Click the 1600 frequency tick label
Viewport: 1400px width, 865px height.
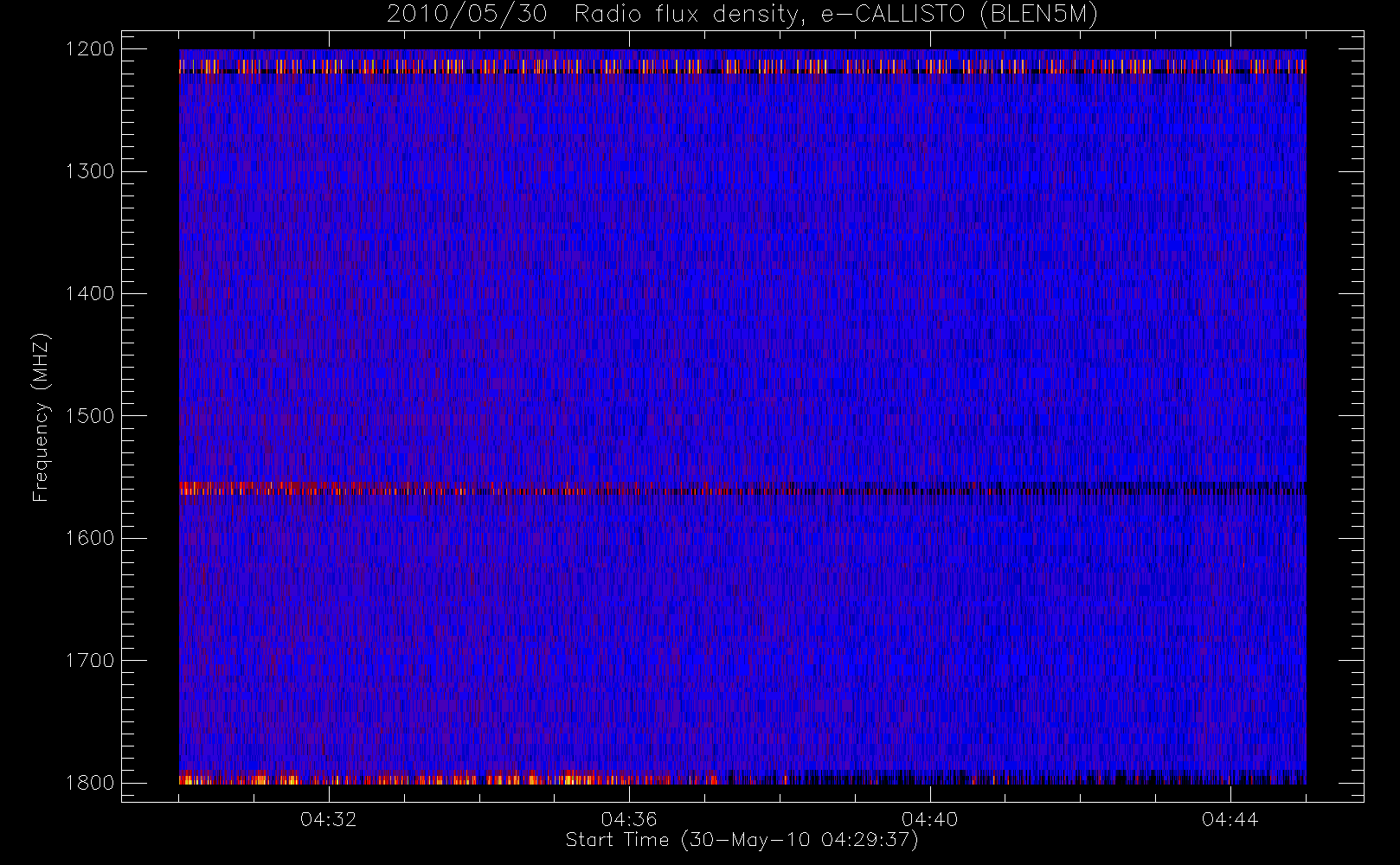coord(90,538)
